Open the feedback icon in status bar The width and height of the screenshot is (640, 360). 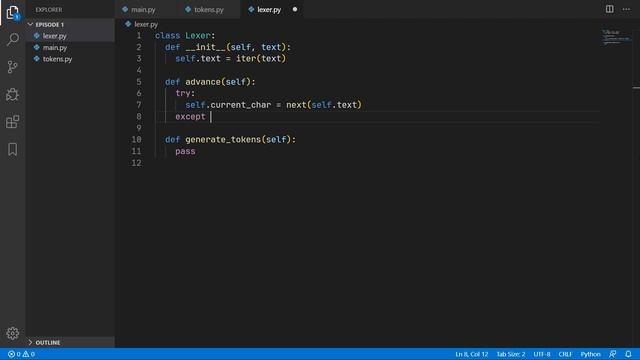pos(613,354)
